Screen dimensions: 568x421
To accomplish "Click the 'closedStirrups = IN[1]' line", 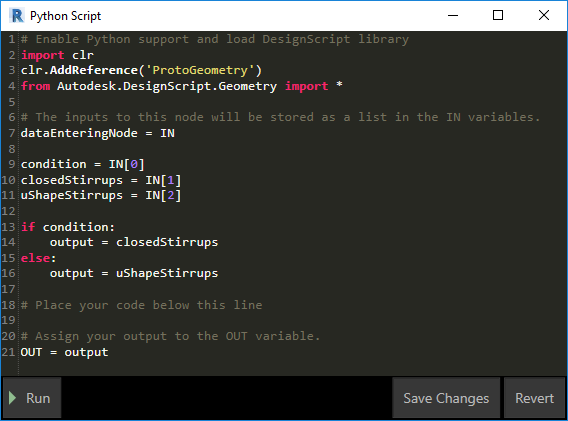I will [x=101, y=180].
